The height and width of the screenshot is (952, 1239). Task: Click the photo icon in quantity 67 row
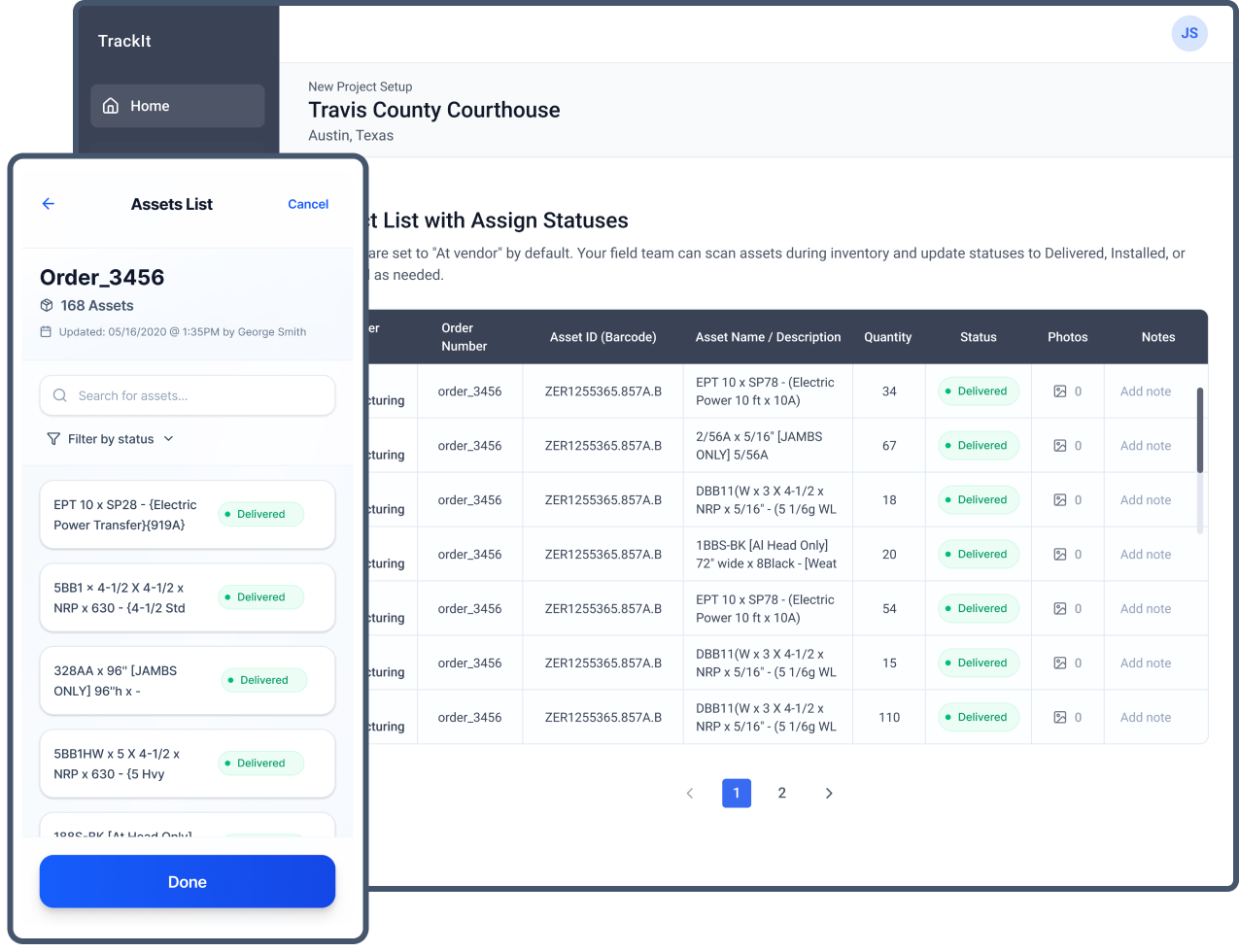pyautogui.click(x=1060, y=446)
